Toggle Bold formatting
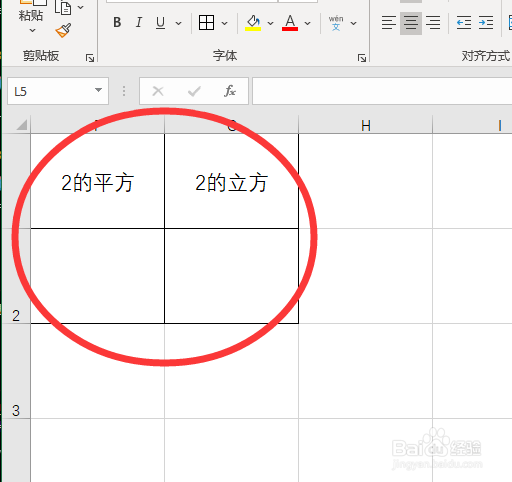This screenshot has width=512, height=482. (x=117, y=23)
